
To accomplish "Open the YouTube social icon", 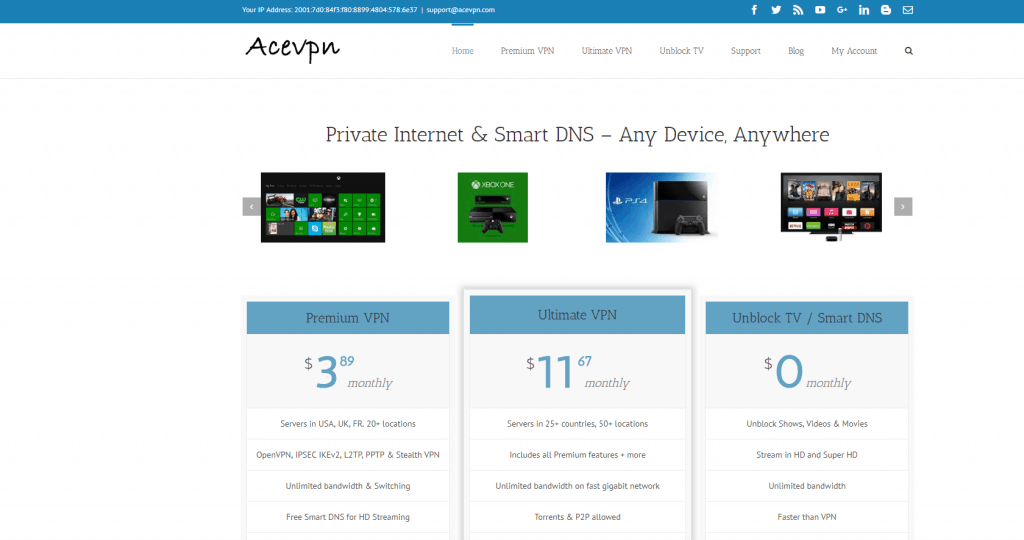I will [x=820, y=10].
